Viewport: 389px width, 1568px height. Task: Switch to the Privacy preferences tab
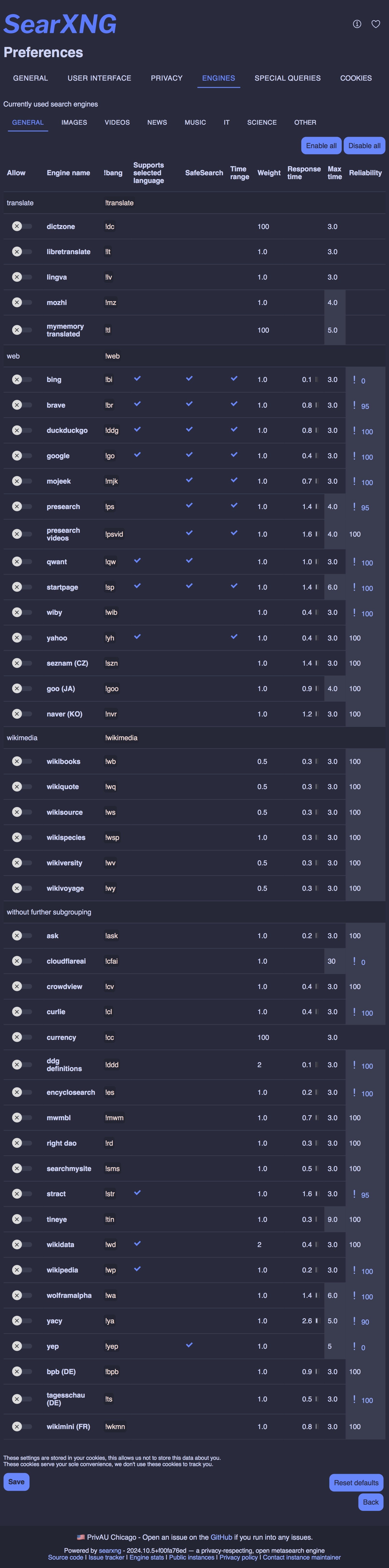point(166,78)
